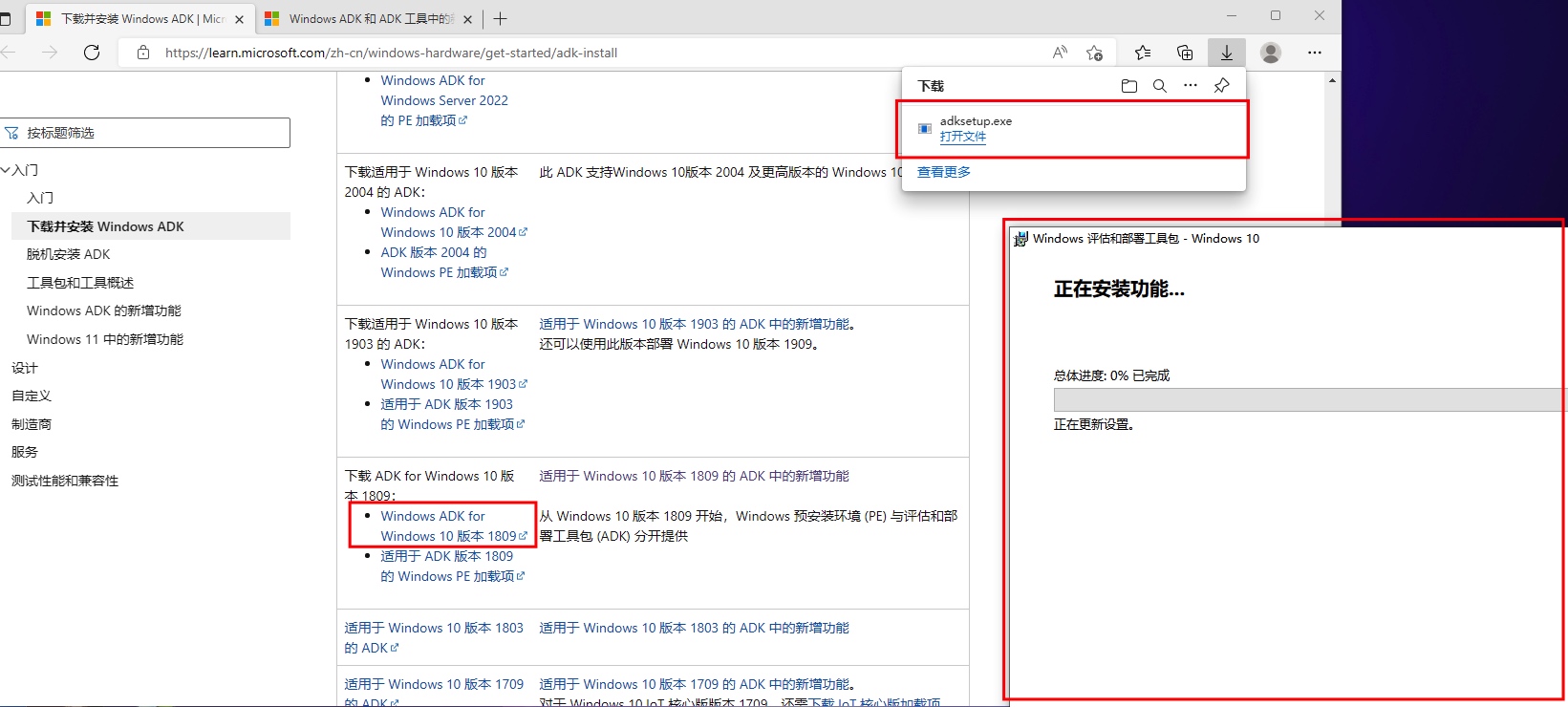The width and height of the screenshot is (1568, 707).
Task: Expand the 自定义 sidebar section
Action: (32, 396)
